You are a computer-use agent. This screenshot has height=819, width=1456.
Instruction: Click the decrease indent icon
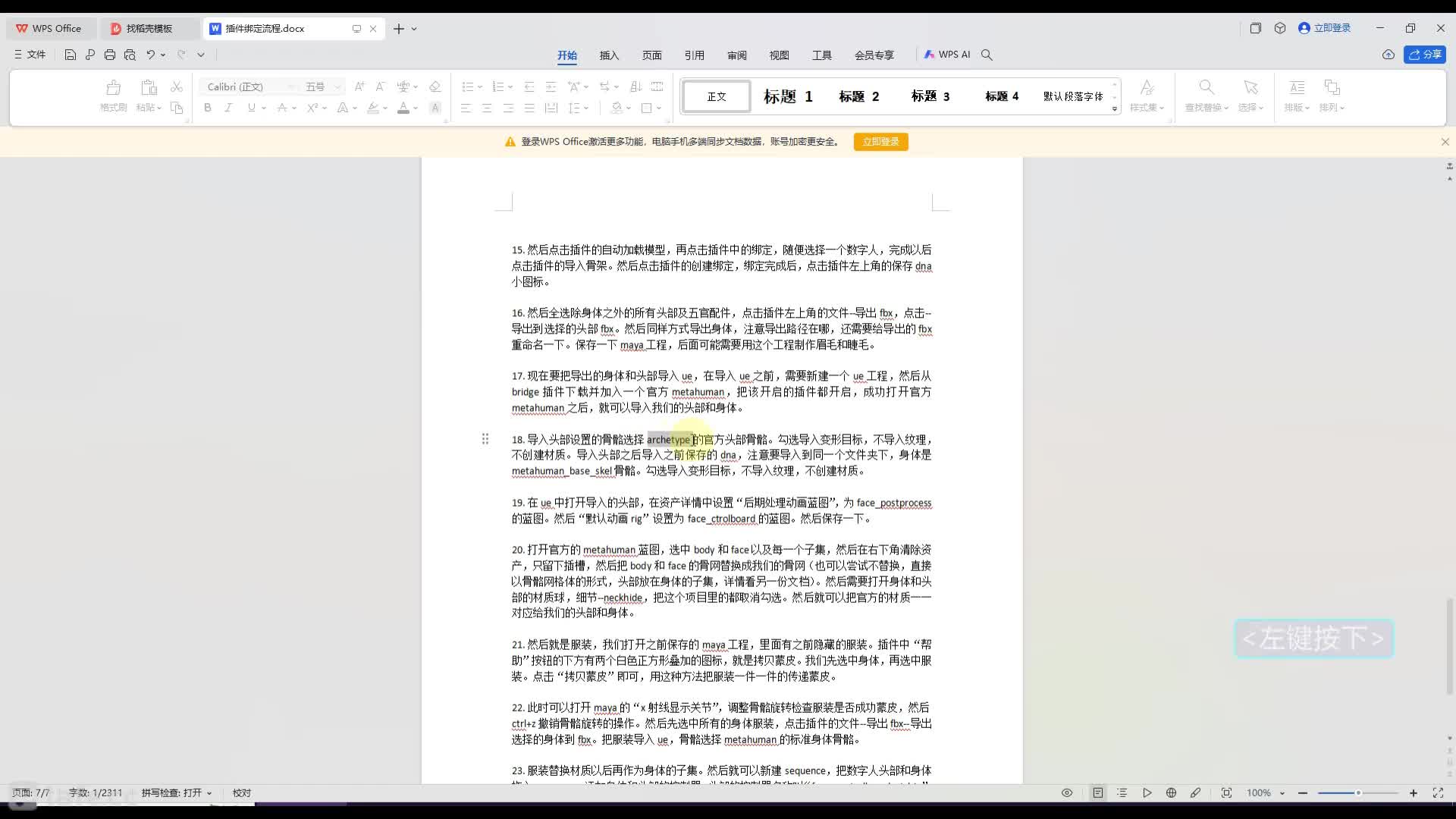[529, 86]
